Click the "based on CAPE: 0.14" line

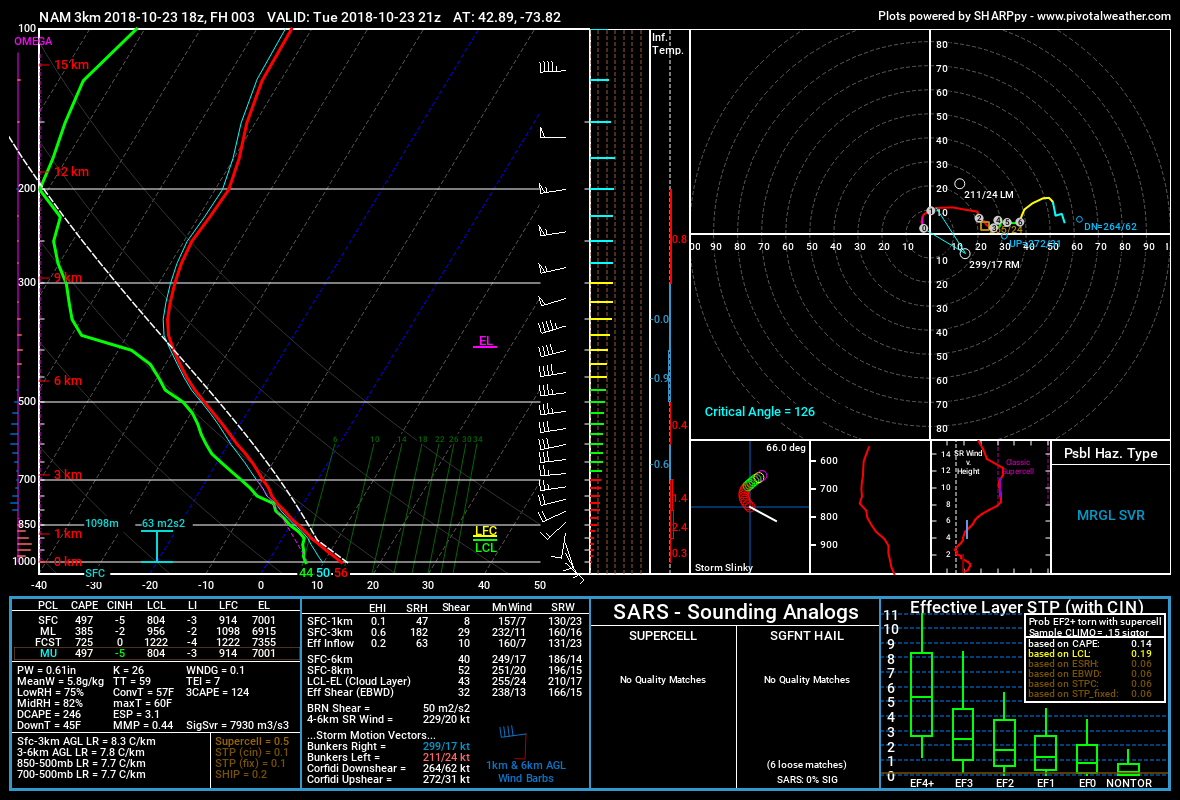pos(1090,644)
